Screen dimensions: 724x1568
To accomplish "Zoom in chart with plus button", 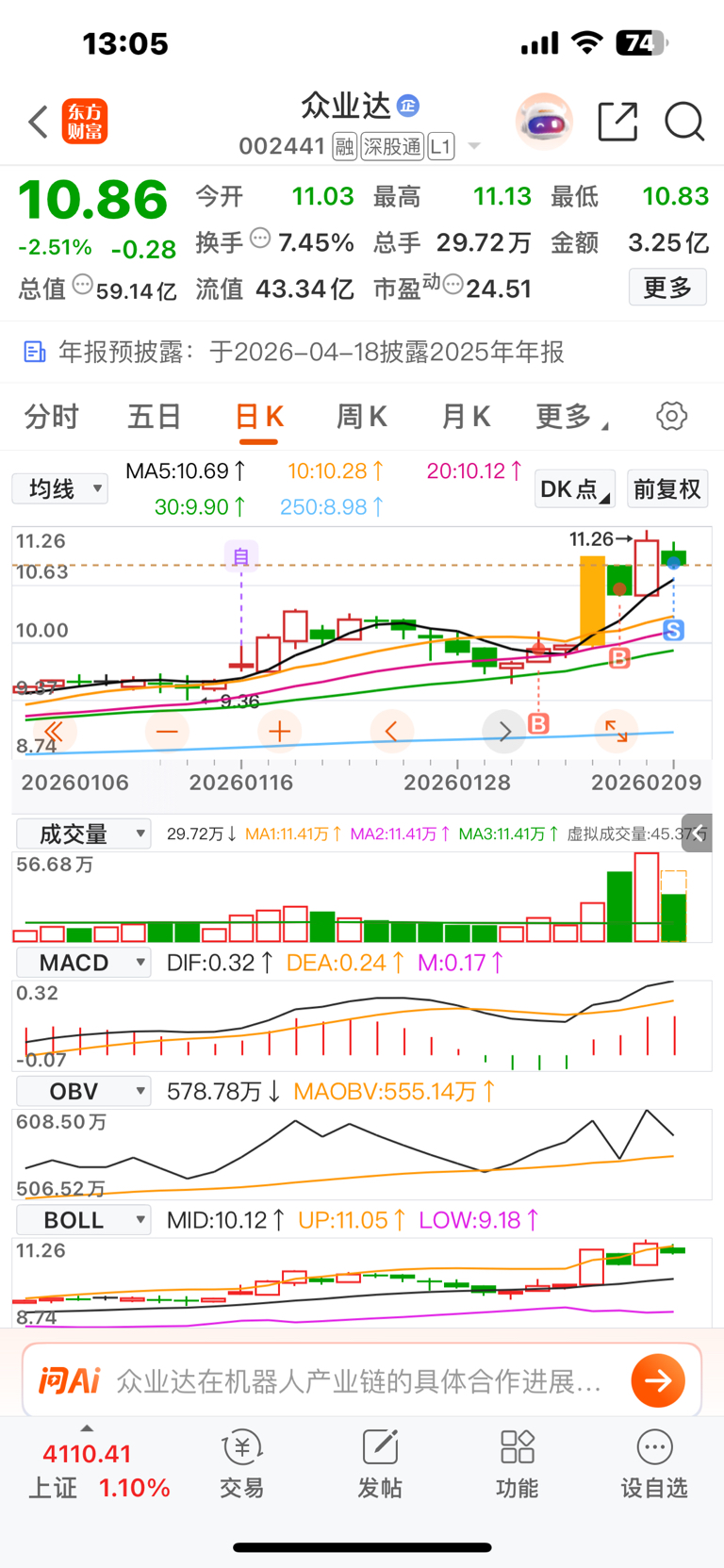I will [x=279, y=731].
